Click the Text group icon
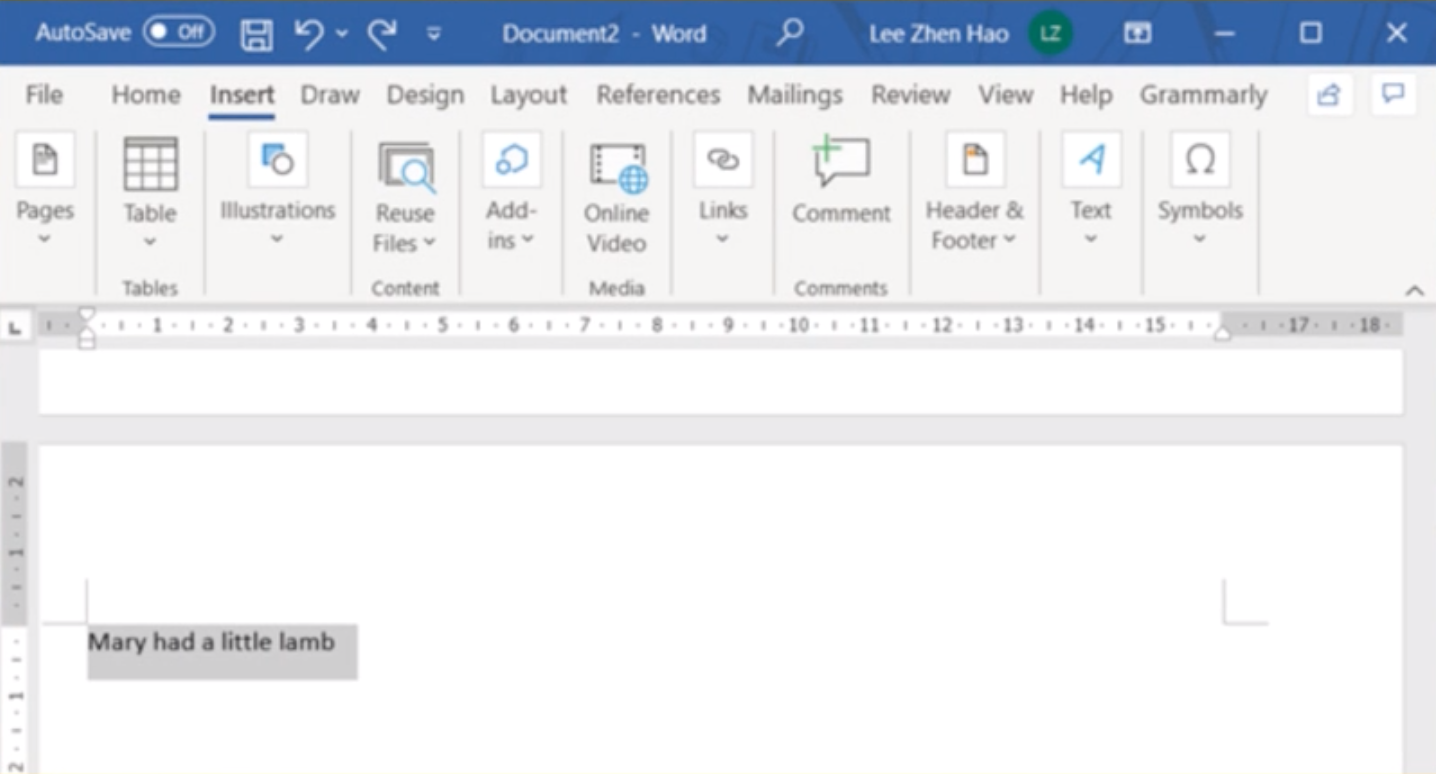This screenshot has width=1436, height=774. pyautogui.click(x=1091, y=160)
